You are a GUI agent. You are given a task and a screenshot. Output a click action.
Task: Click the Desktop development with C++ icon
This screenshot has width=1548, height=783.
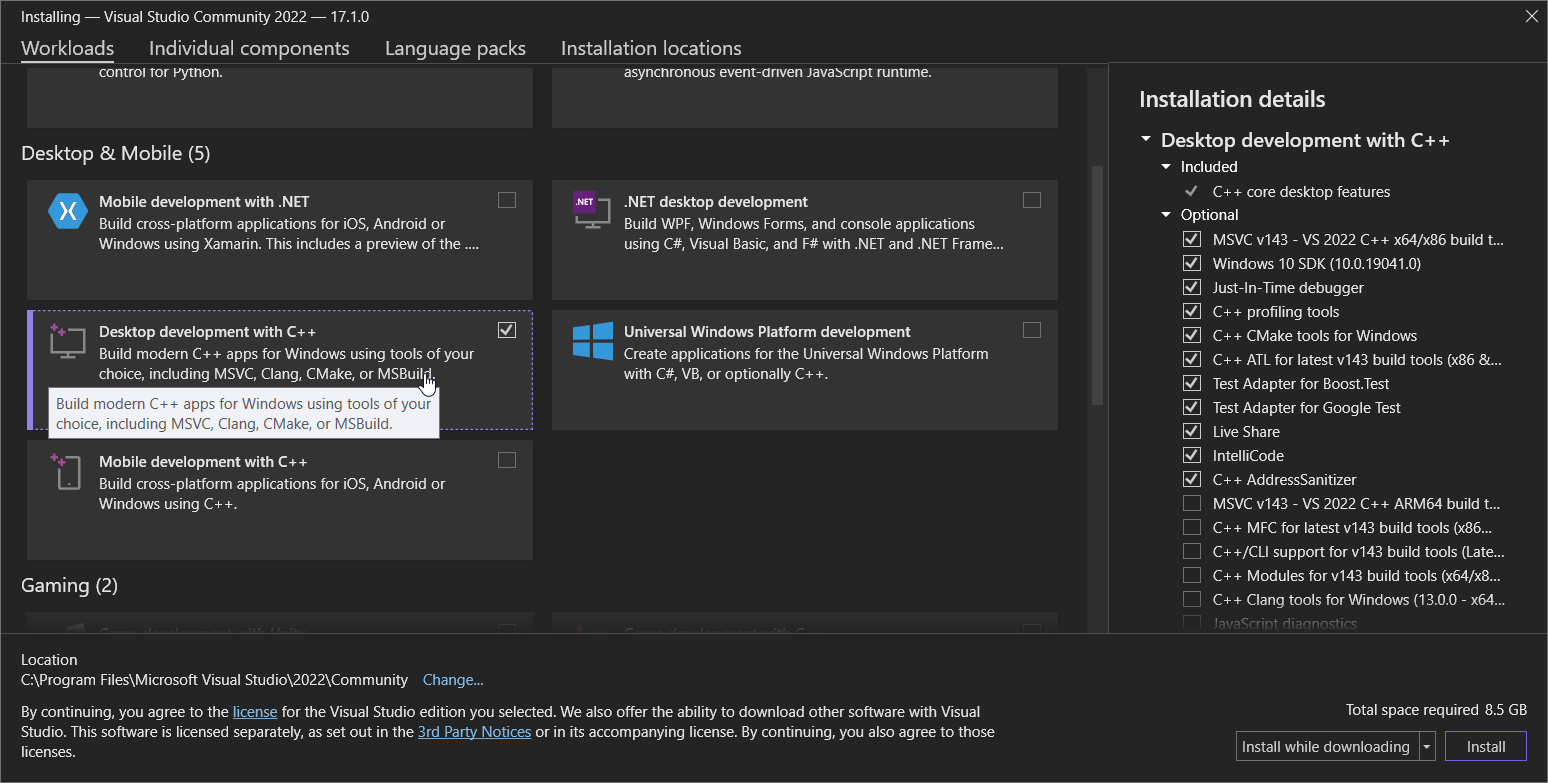click(68, 341)
